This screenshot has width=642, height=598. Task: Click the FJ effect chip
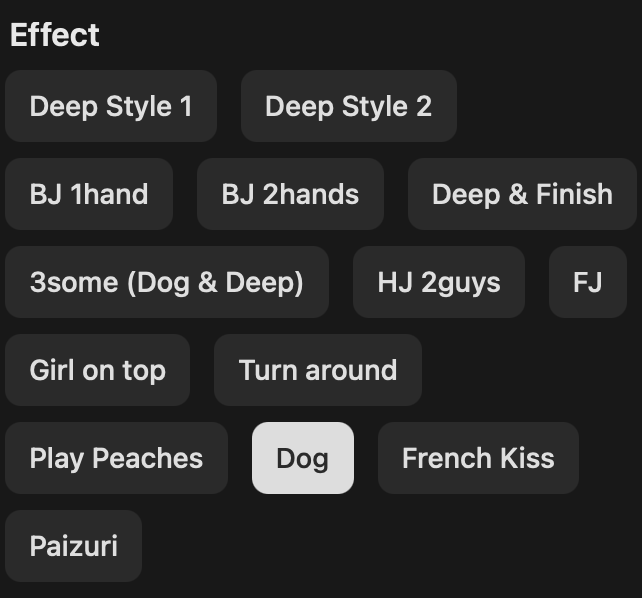point(588,282)
